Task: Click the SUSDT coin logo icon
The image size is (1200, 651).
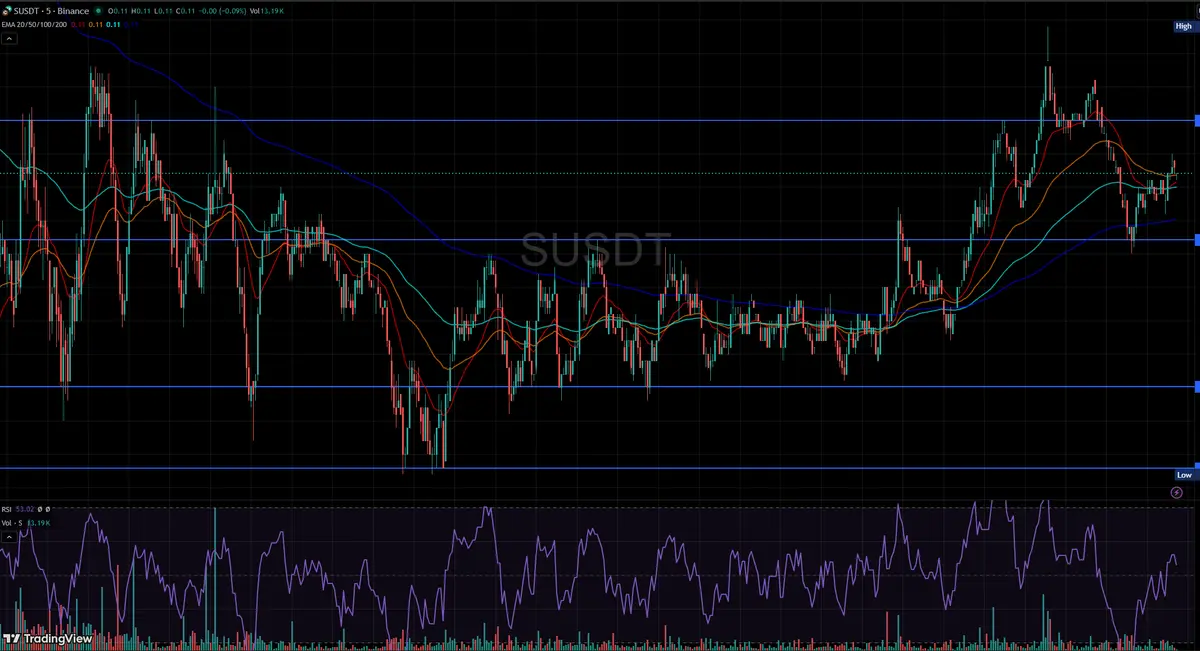Action: click(7, 10)
